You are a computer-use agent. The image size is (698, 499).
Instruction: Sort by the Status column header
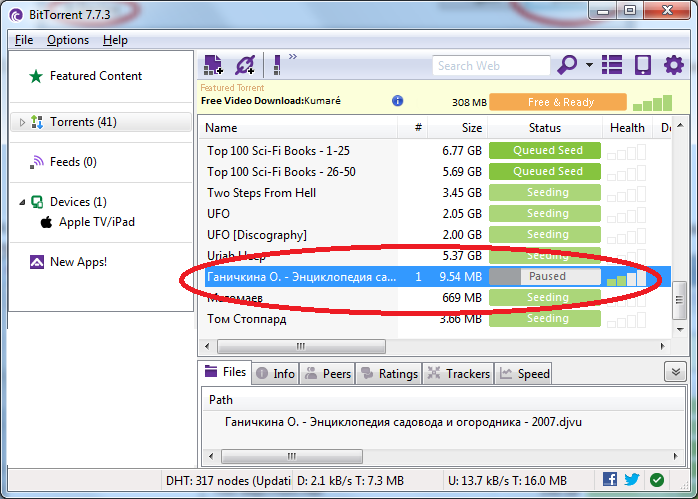pos(545,128)
